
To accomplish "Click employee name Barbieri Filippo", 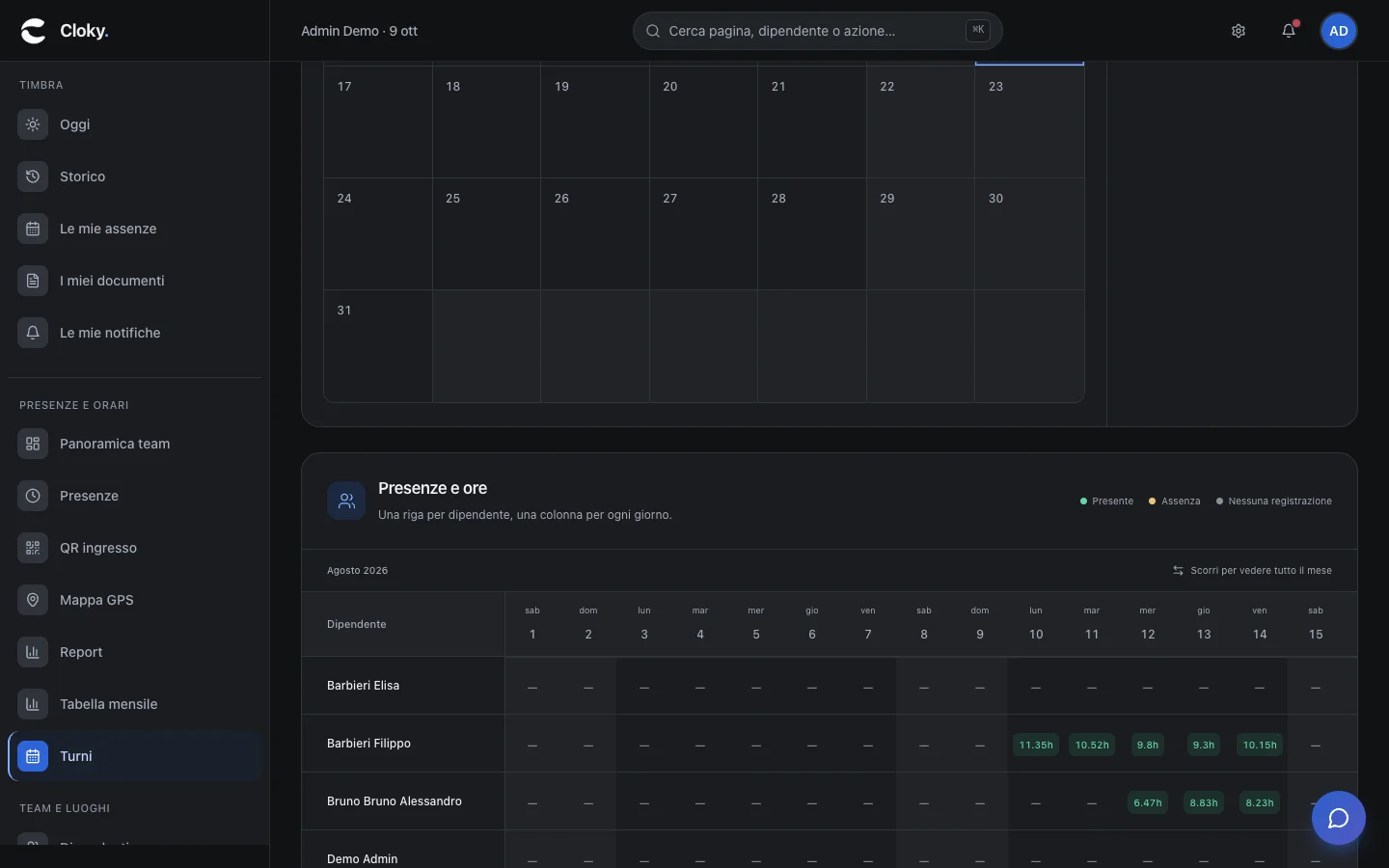I will coord(368,744).
